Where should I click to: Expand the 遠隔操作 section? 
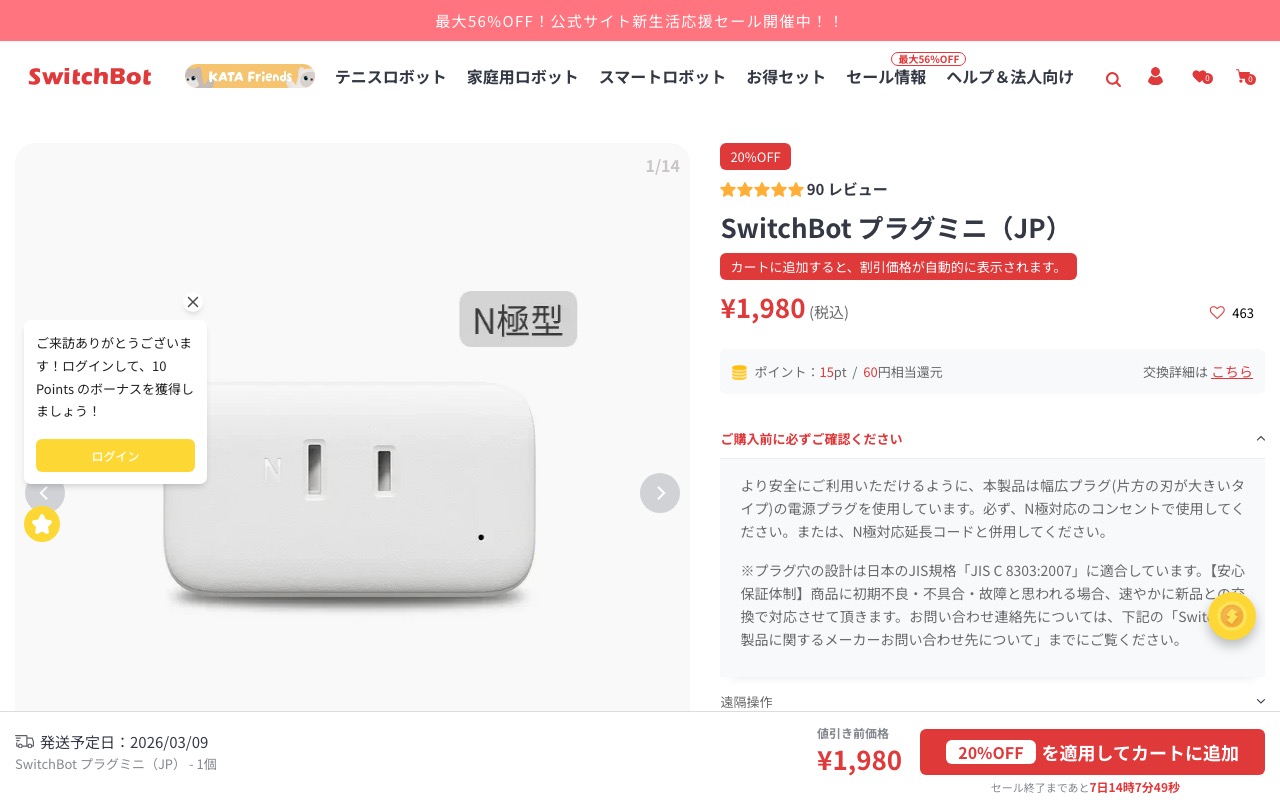click(1260, 701)
